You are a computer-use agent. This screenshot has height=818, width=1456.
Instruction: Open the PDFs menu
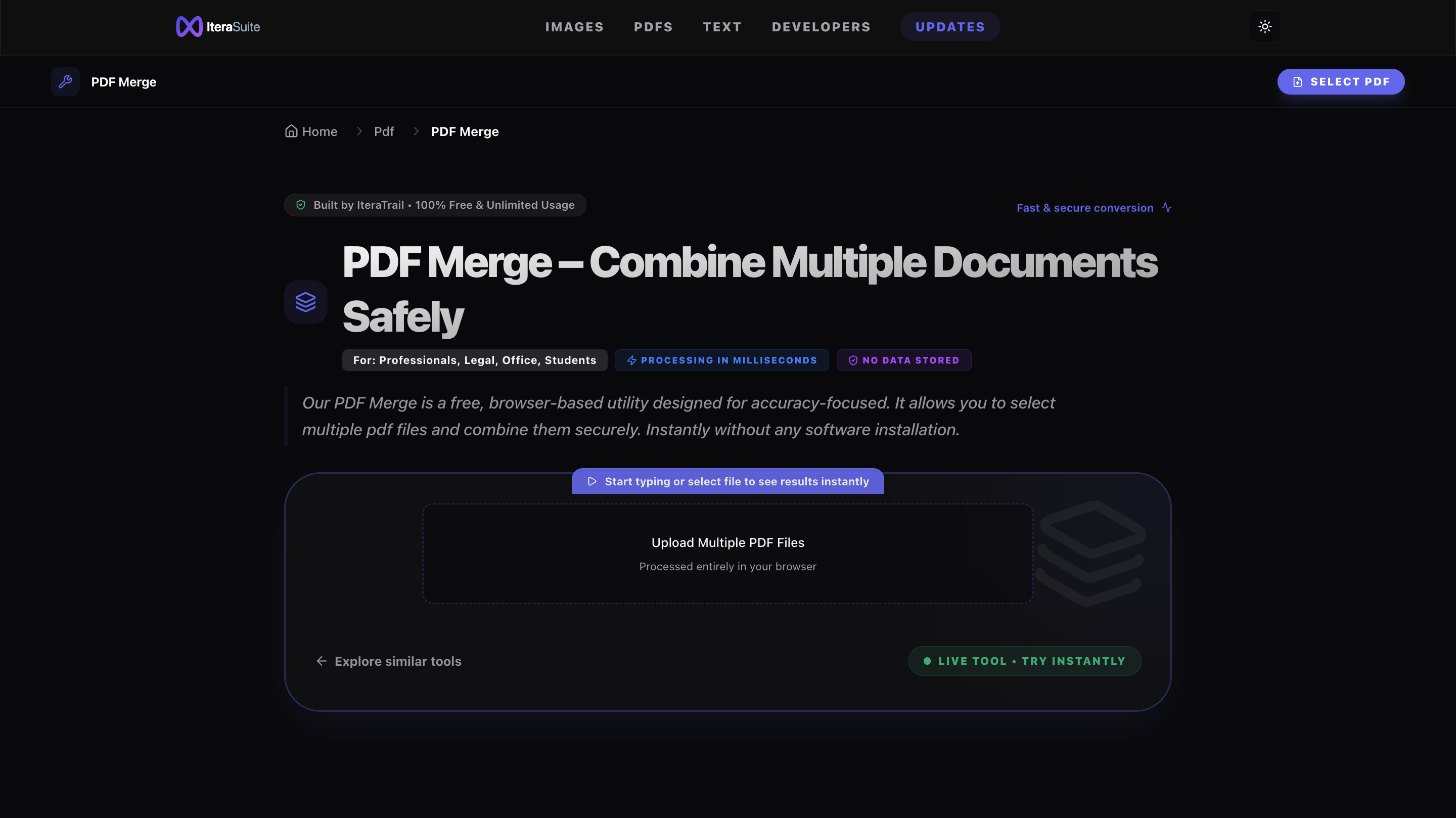(x=653, y=27)
